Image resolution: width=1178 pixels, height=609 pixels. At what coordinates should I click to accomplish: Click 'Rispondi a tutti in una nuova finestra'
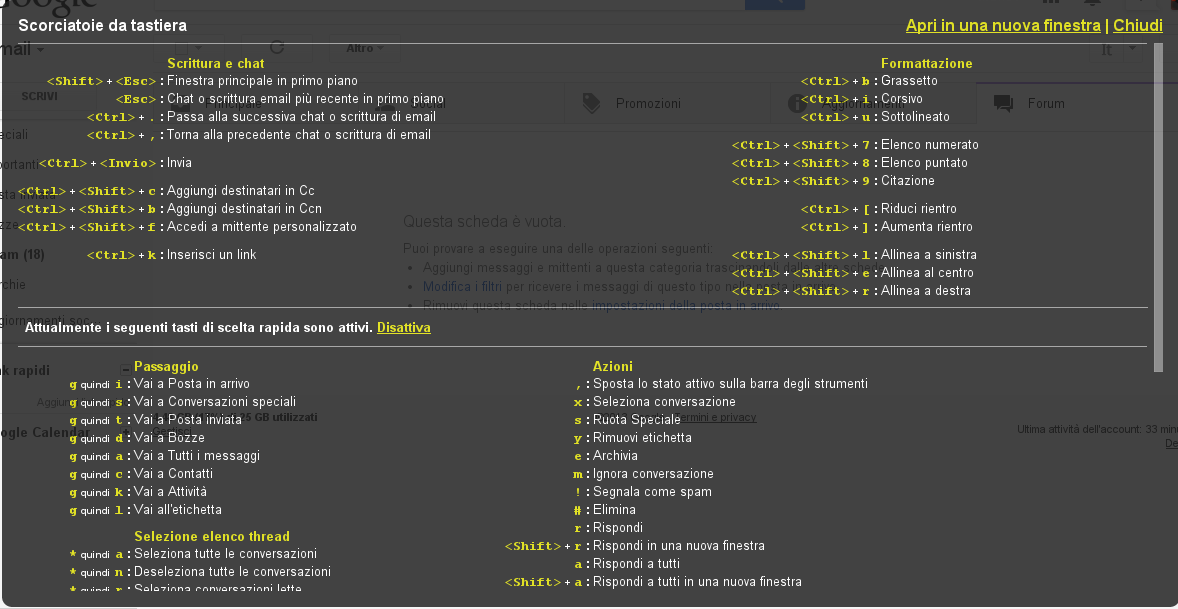point(697,582)
